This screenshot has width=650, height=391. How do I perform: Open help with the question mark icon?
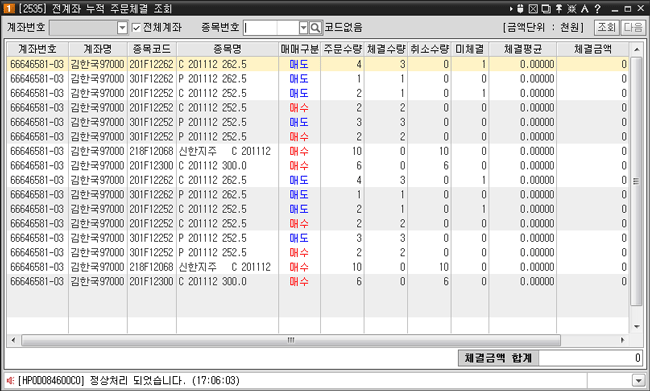point(597,9)
